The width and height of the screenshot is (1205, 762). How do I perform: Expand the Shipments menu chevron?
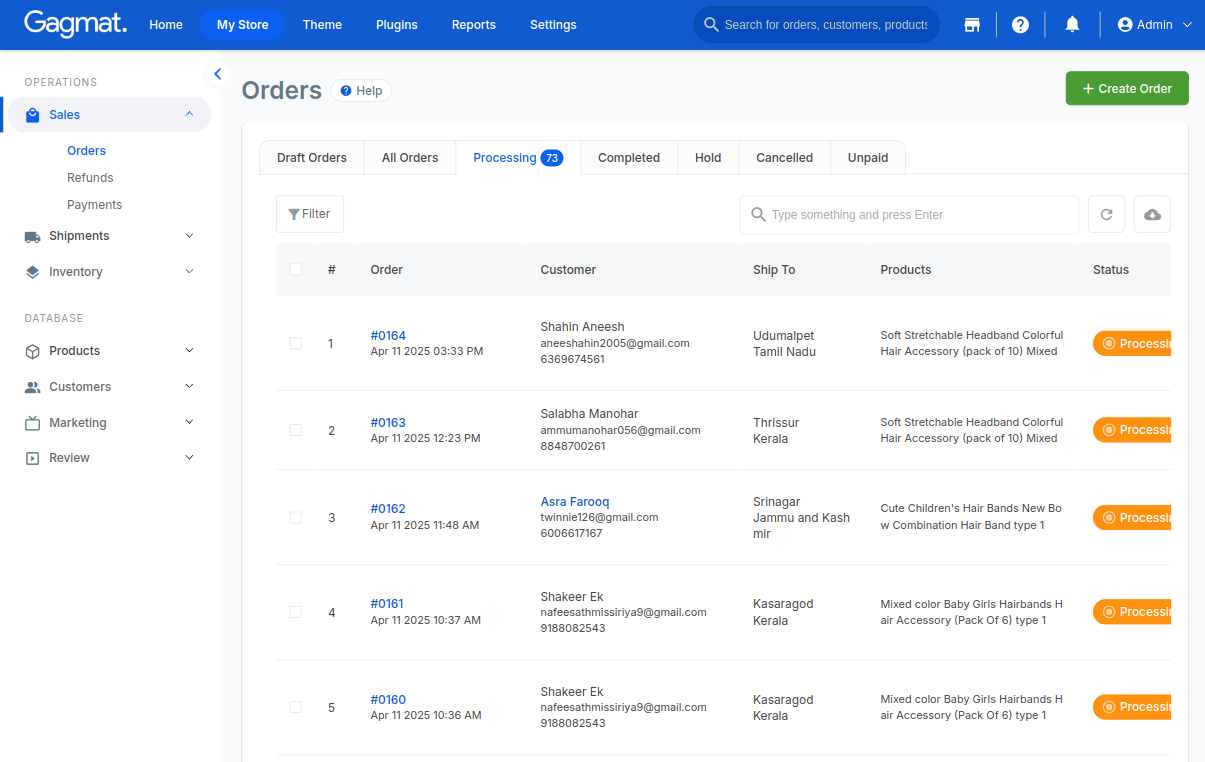tap(189, 236)
